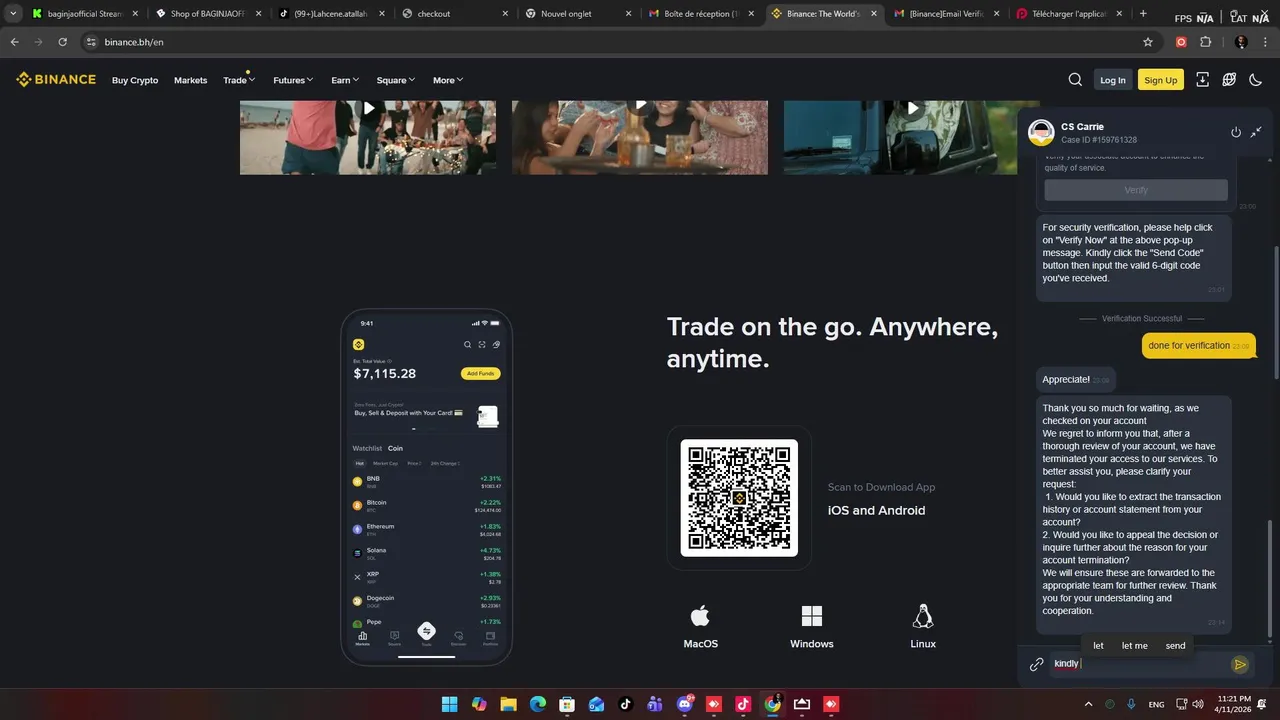Click the ENG language indicator
The height and width of the screenshot is (720, 1280).
click(x=1156, y=704)
